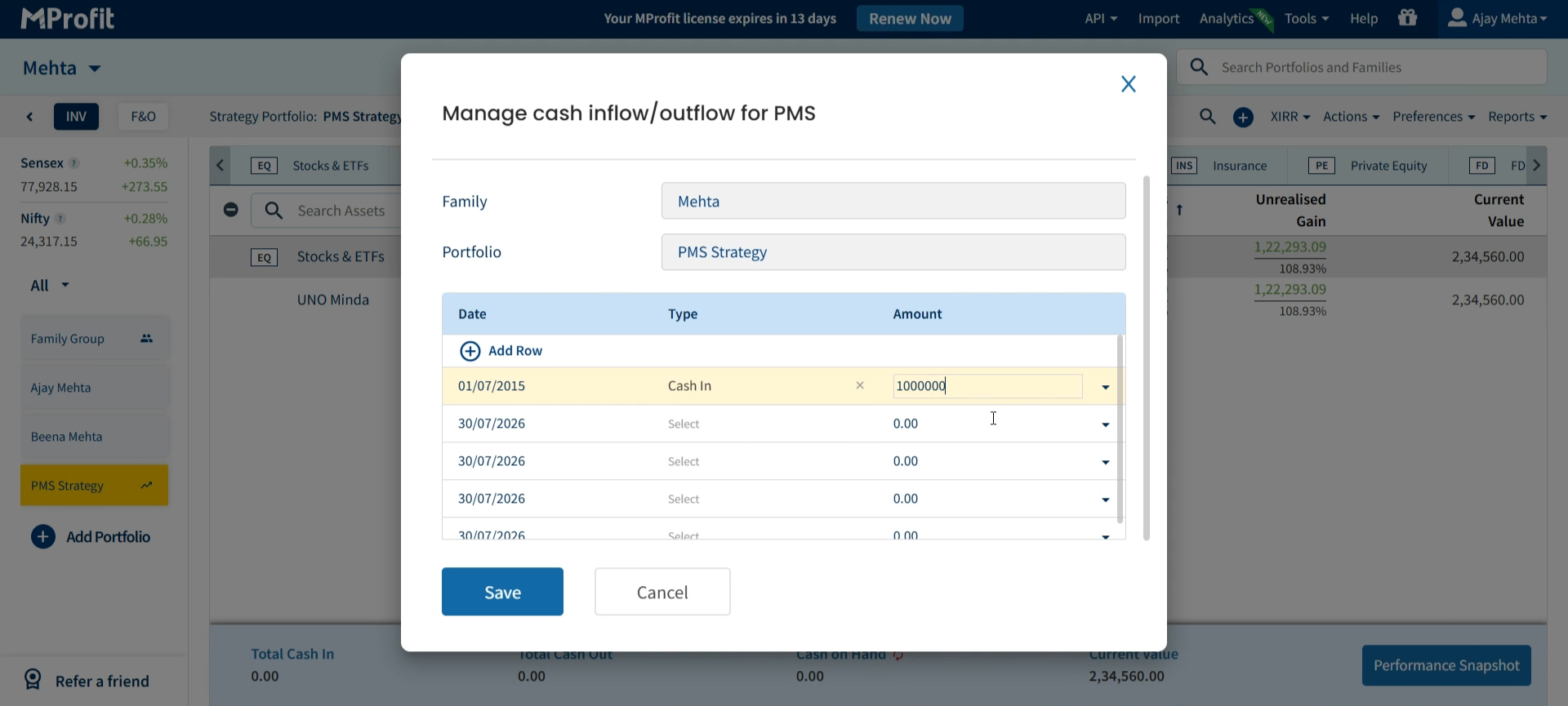
Task: Click the search magnifier beside XIRR
Action: click(x=1208, y=117)
